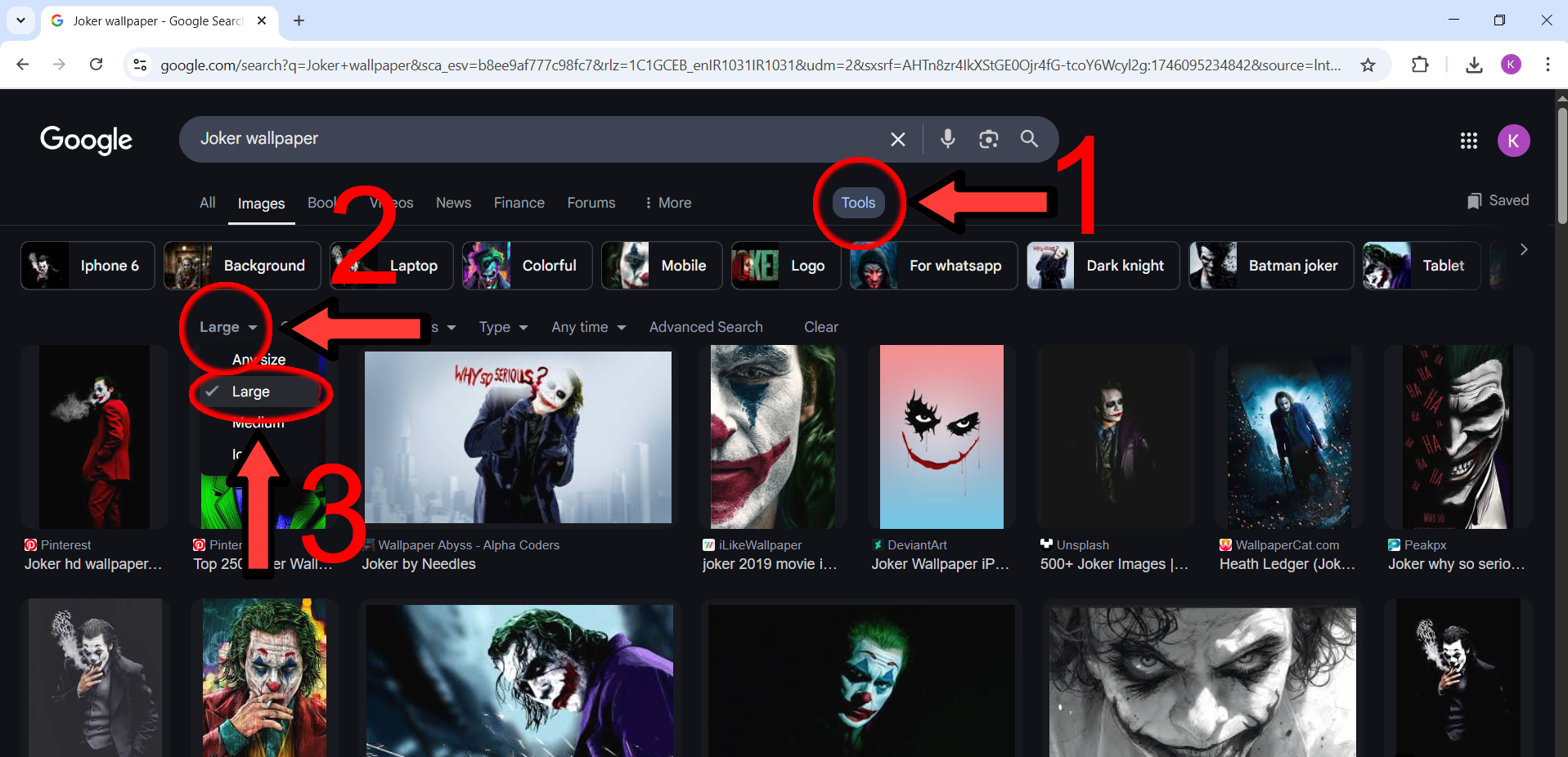Click the magnifying glass search icon
Image resolution: width=1568 pixels, height=757 pixels.
pyautogui.click(x=1029, y=139)
